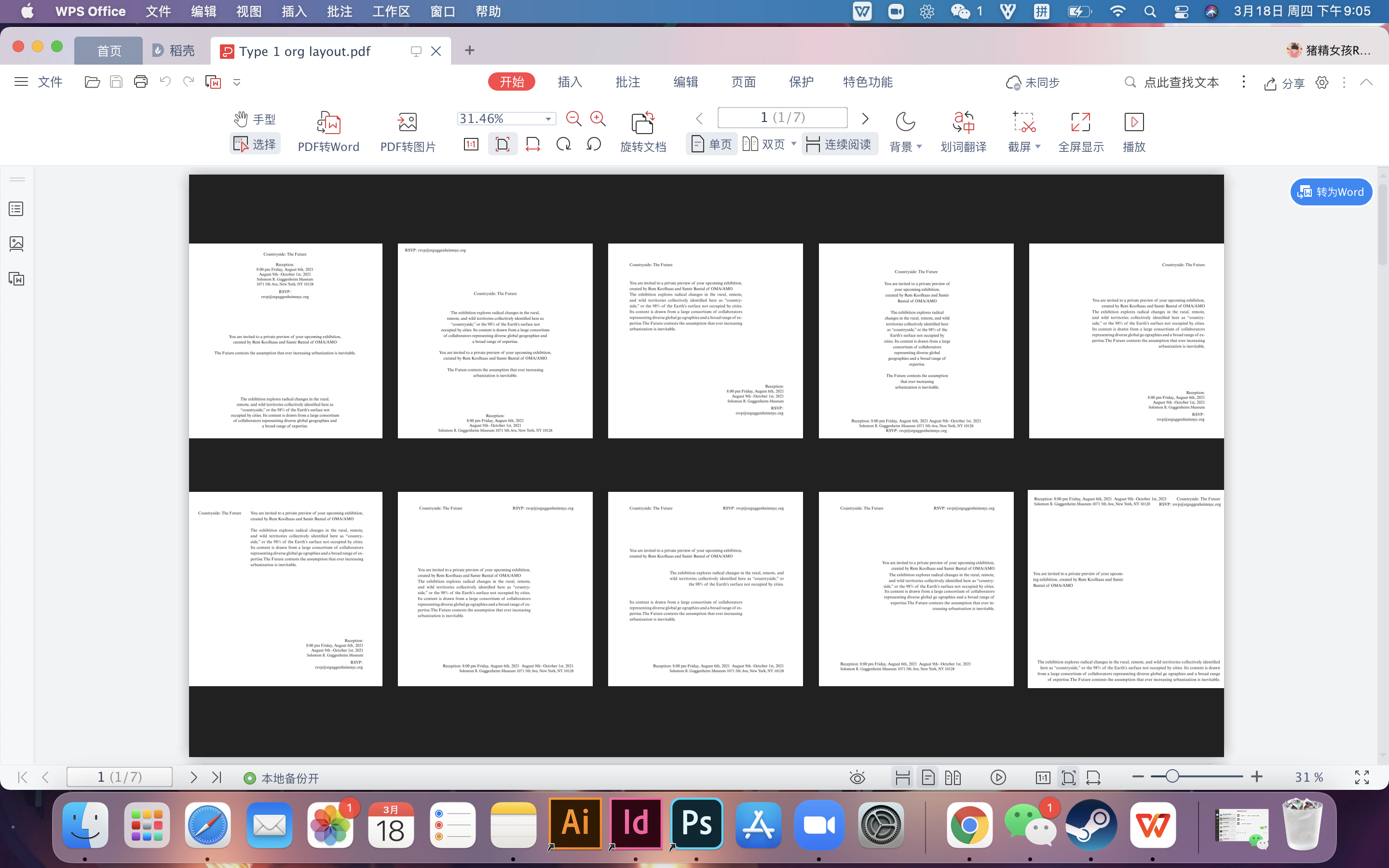The width and height of the screenshot is (1389, 868).
Task: Click the zoom out magnifier icon
Action: point(573,119)
